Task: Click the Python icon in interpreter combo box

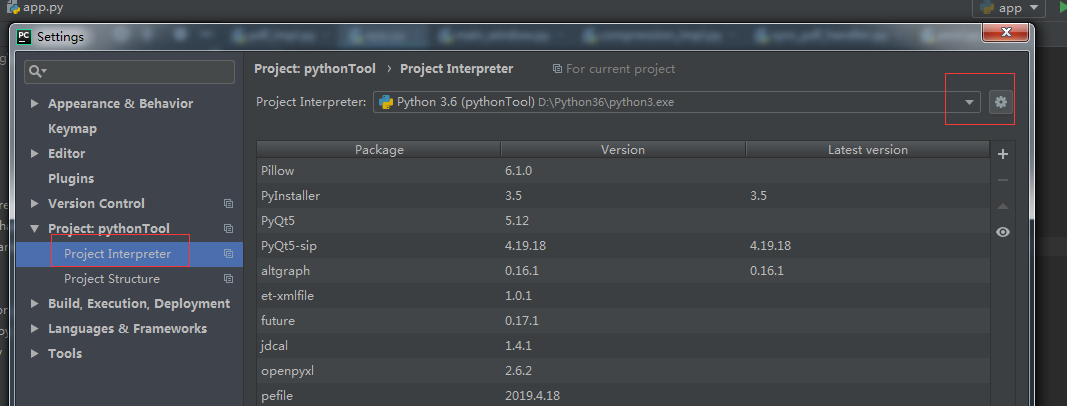Action: coord(386,103)
